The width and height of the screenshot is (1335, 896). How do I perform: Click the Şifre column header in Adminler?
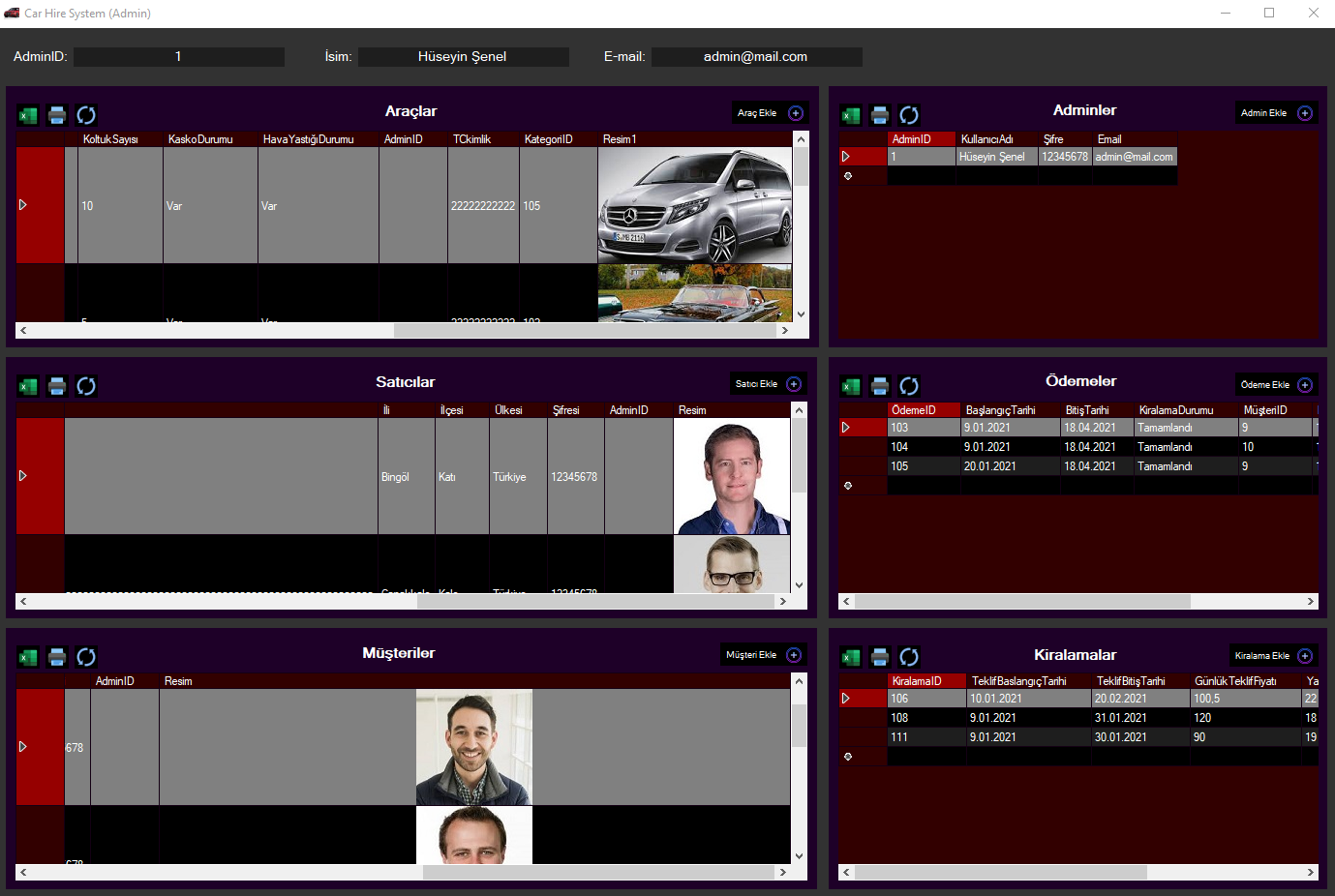pyautogui.click(x=1065, y=139)
